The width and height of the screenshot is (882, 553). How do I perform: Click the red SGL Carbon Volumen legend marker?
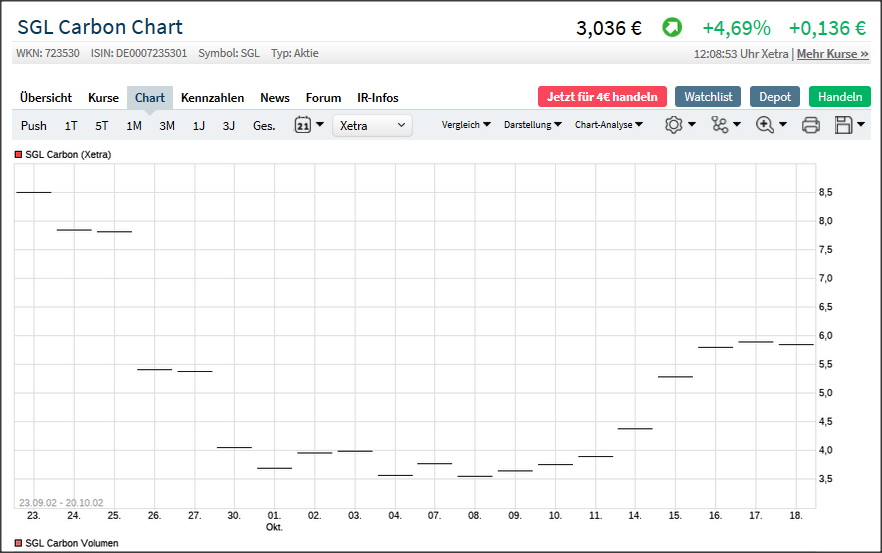coord(18,543)
